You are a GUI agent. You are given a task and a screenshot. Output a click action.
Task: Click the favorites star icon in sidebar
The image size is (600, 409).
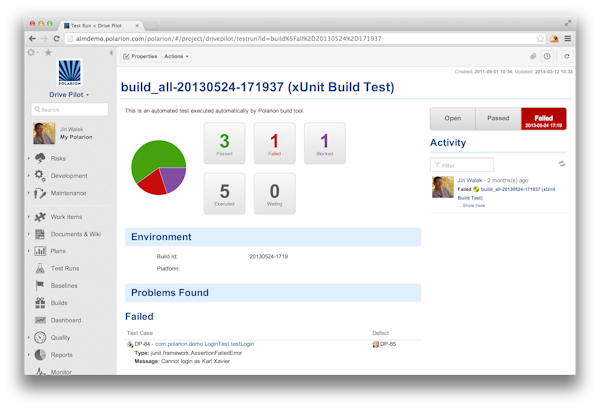[48, 52]
